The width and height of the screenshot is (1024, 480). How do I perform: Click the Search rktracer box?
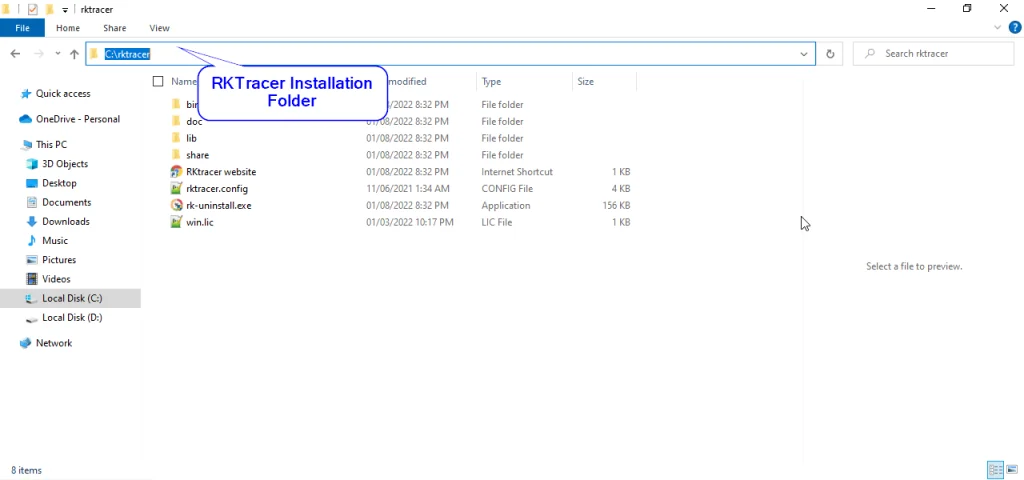pyautogui.click(x=933, y=54)
